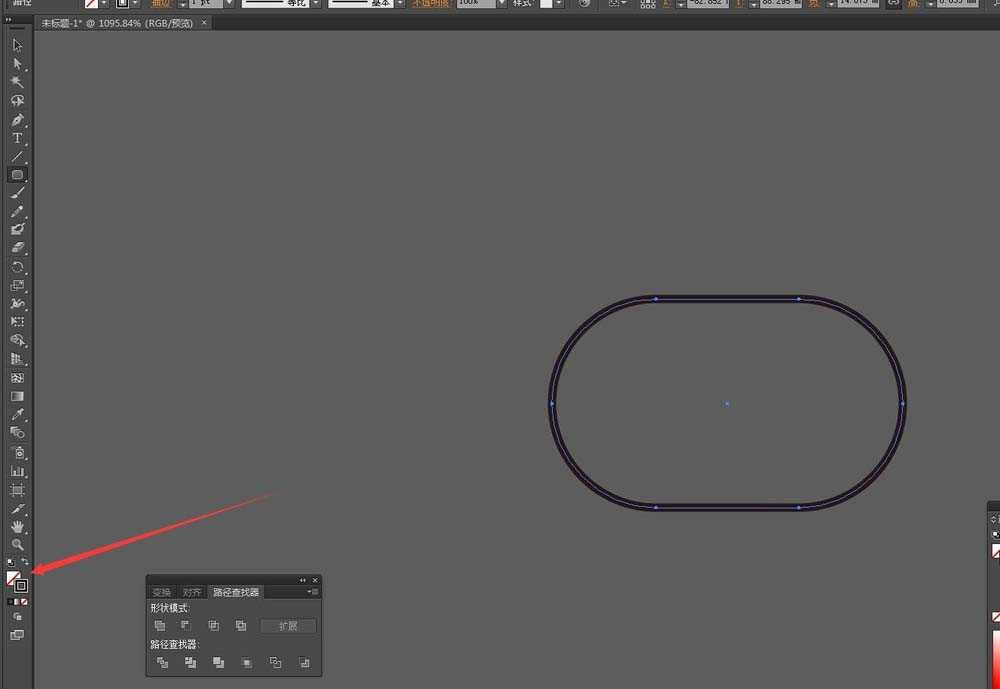Reset to default fill and stroke
This screenshot has height=689, width=1000.
click(10, 562)
